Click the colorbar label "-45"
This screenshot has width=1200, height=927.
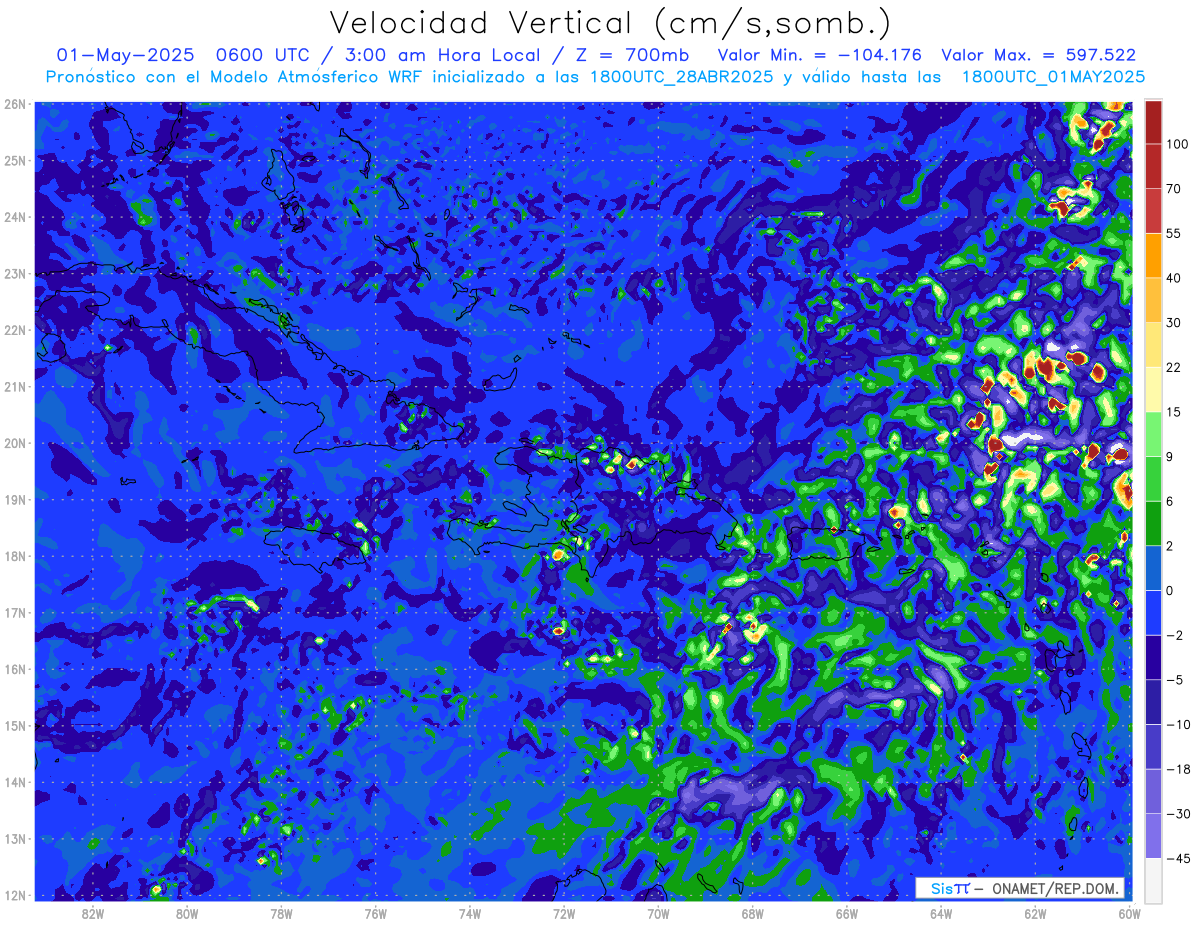[x=1176, y=858]
